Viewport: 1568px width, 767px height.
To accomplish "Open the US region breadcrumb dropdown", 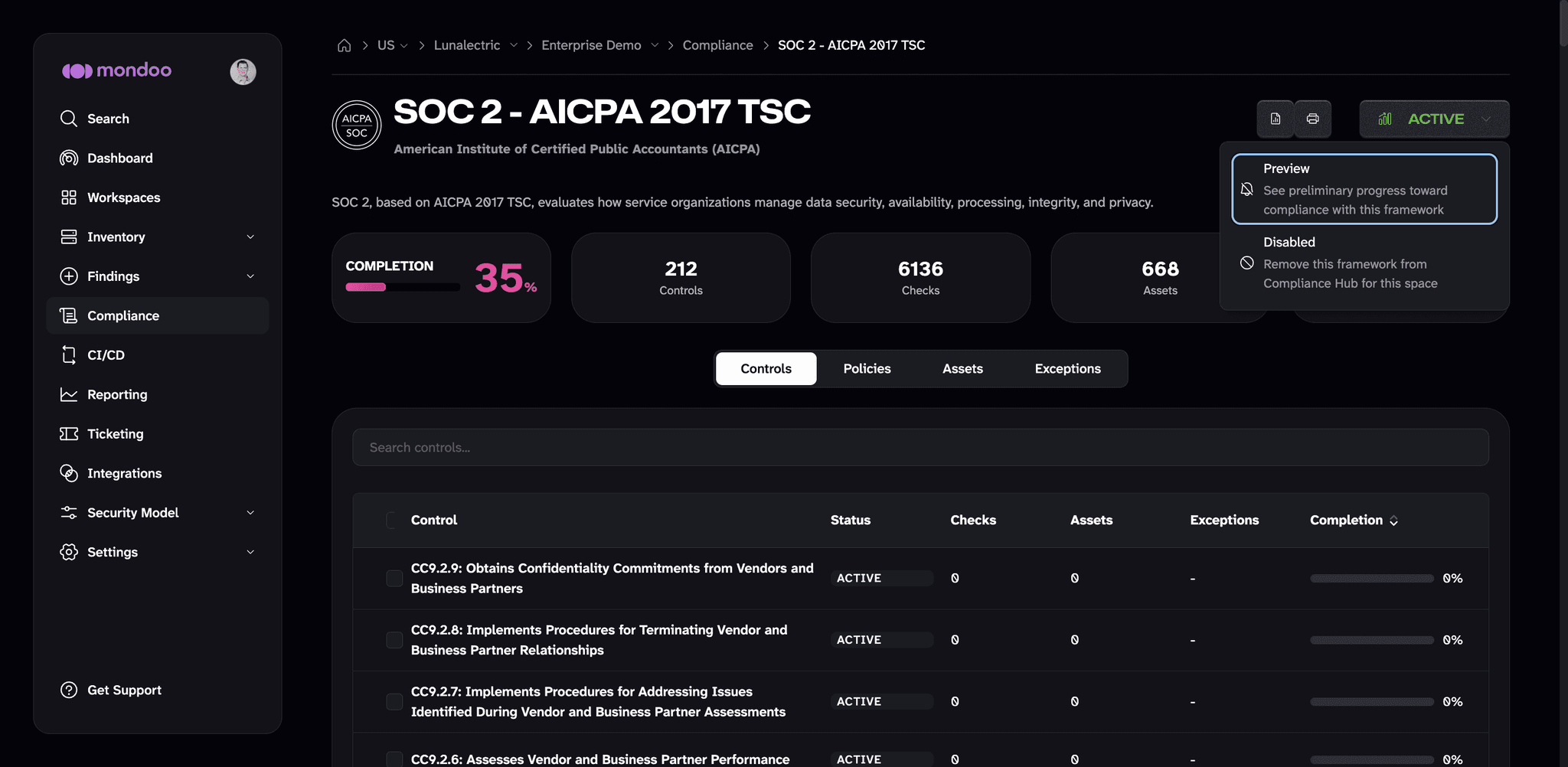I will click(393, 45).
